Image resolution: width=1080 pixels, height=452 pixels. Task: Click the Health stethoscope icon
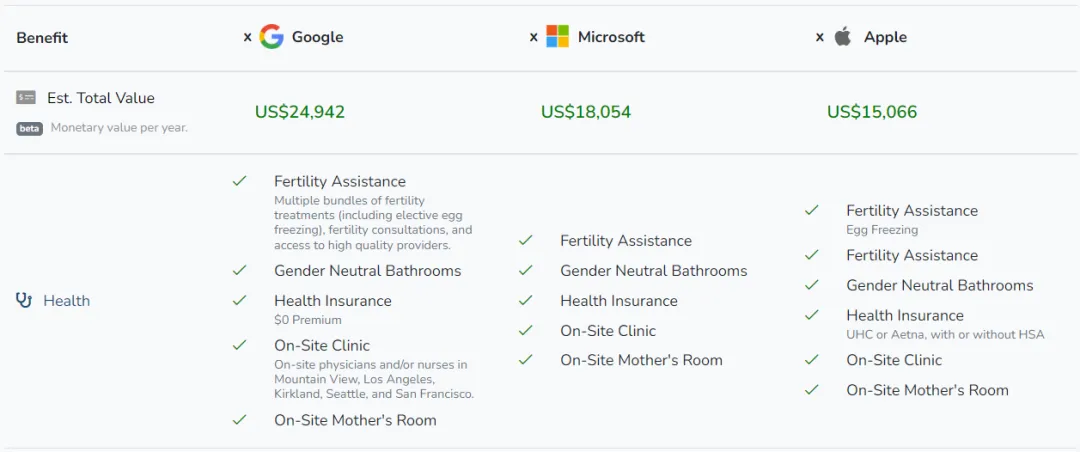(x=24, y=300)
